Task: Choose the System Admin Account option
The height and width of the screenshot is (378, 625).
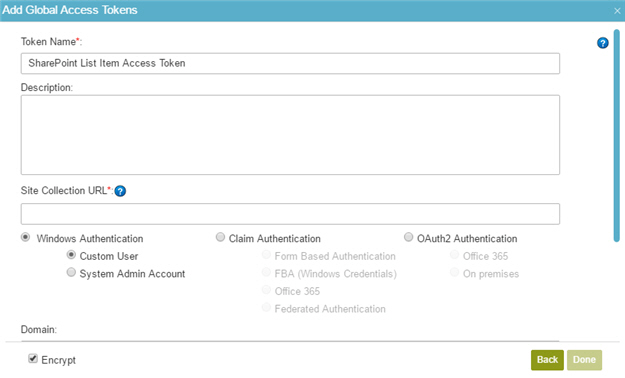Action: click(71, 272)
